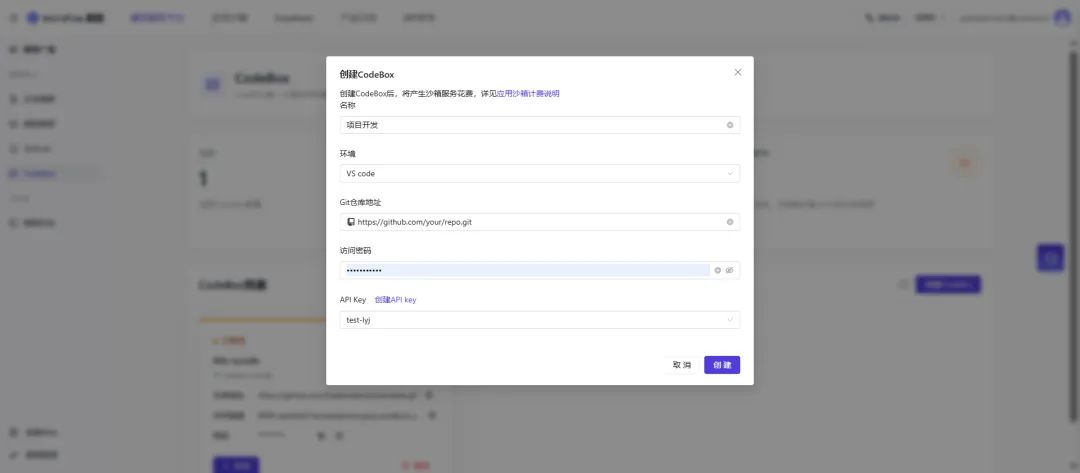The width and height of the screenshot is (1080, 473).
Task: Click the 创建CodeBox dialog title
Action: tap(366, 74)
